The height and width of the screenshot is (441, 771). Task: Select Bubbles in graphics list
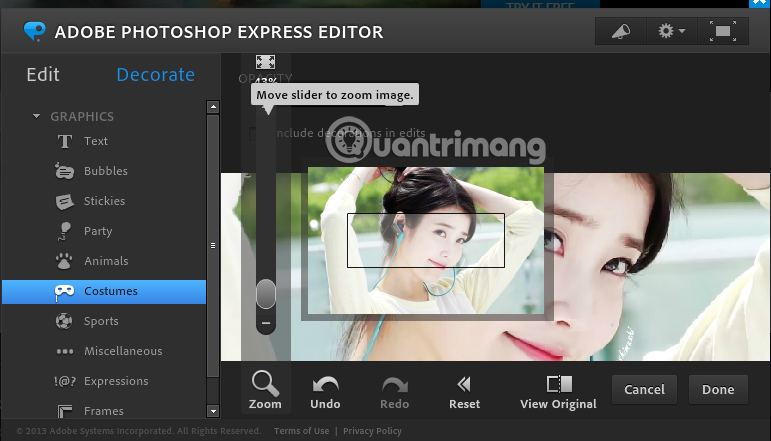pos(106,171)
